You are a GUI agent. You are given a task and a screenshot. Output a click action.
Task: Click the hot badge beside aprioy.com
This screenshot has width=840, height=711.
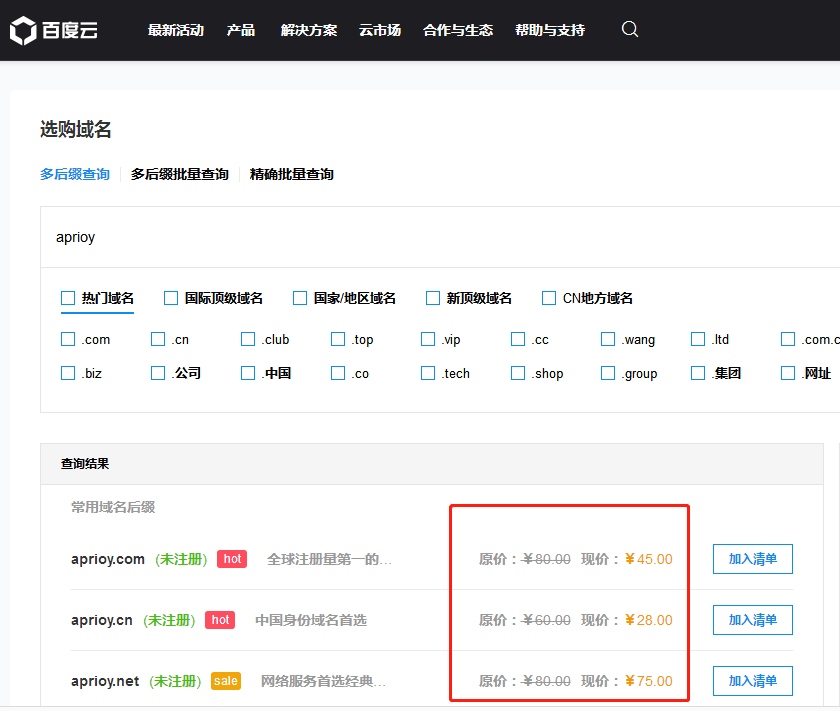tap(232, 559)
